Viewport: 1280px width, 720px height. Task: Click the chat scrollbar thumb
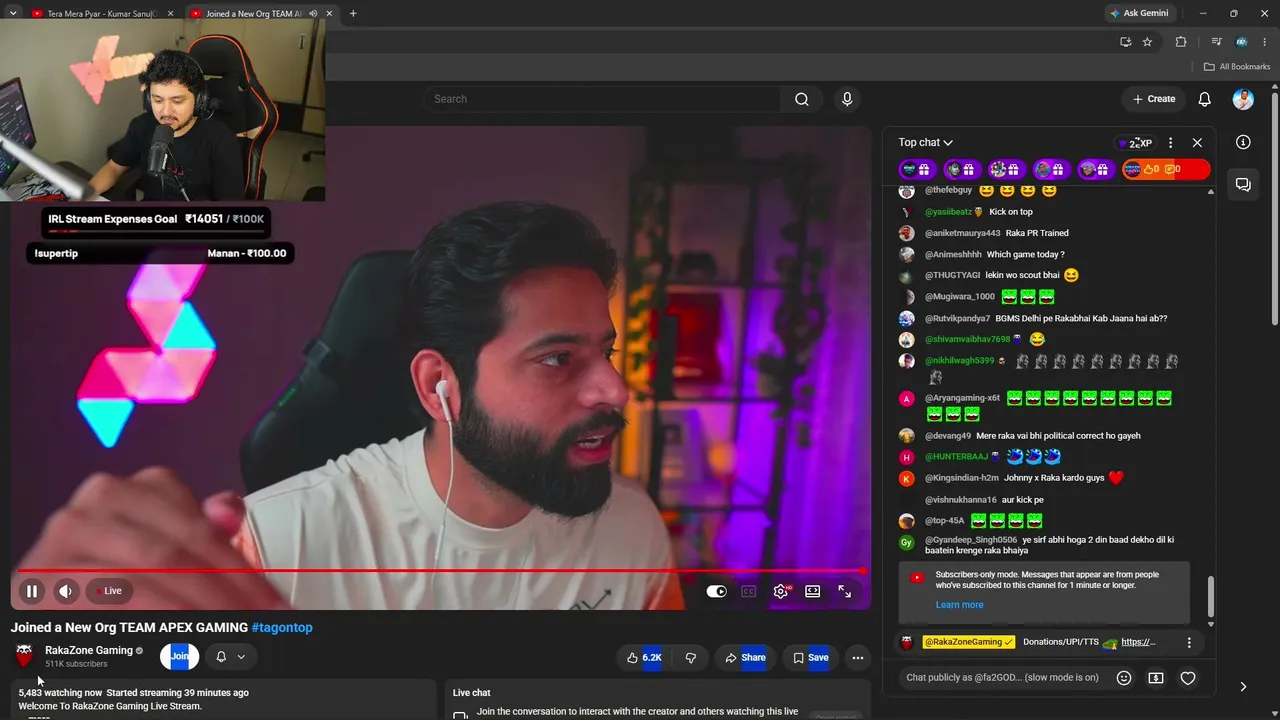pos(1211,597)
